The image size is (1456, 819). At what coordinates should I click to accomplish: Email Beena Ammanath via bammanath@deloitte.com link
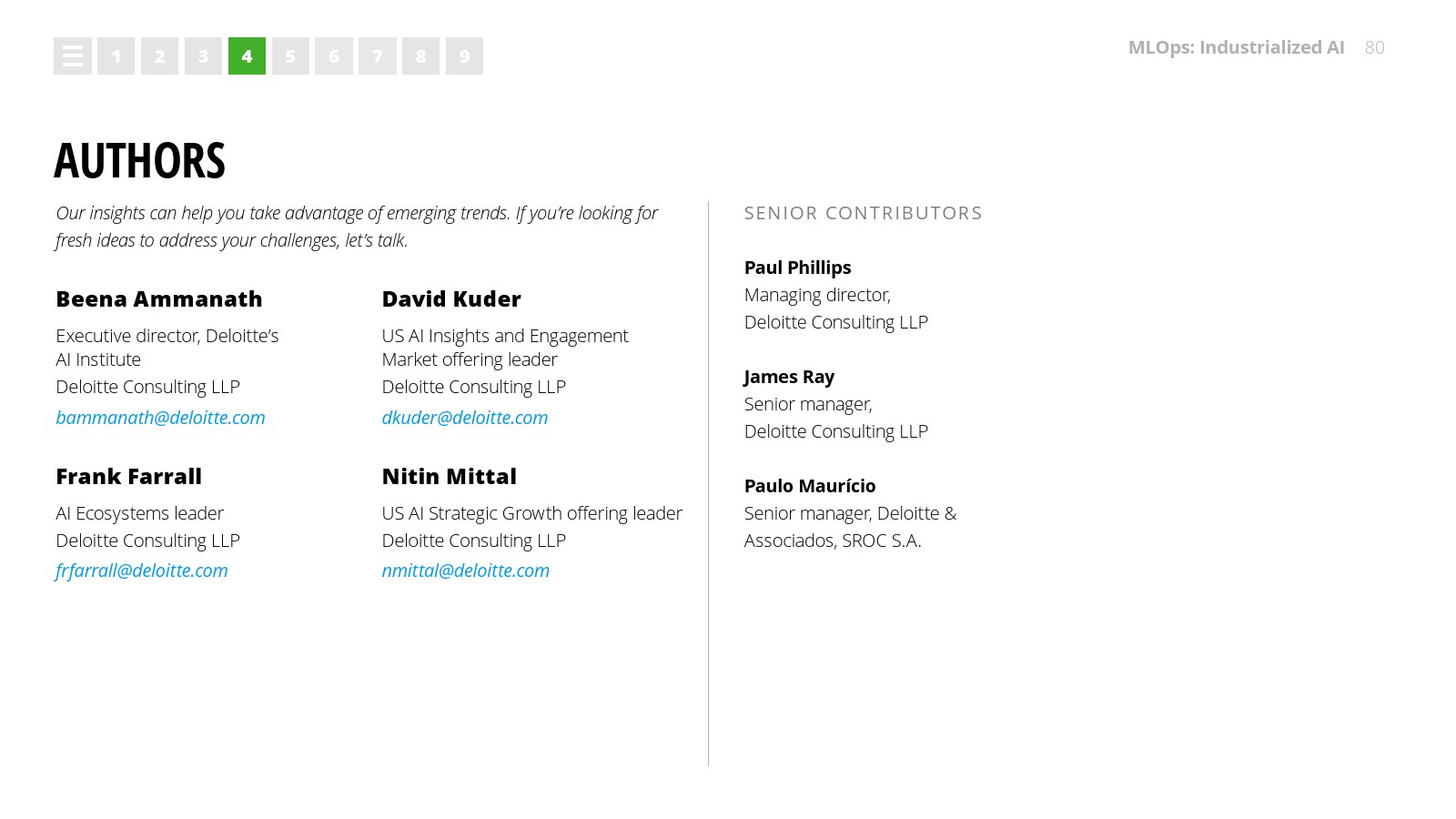[x=160, y=418]
